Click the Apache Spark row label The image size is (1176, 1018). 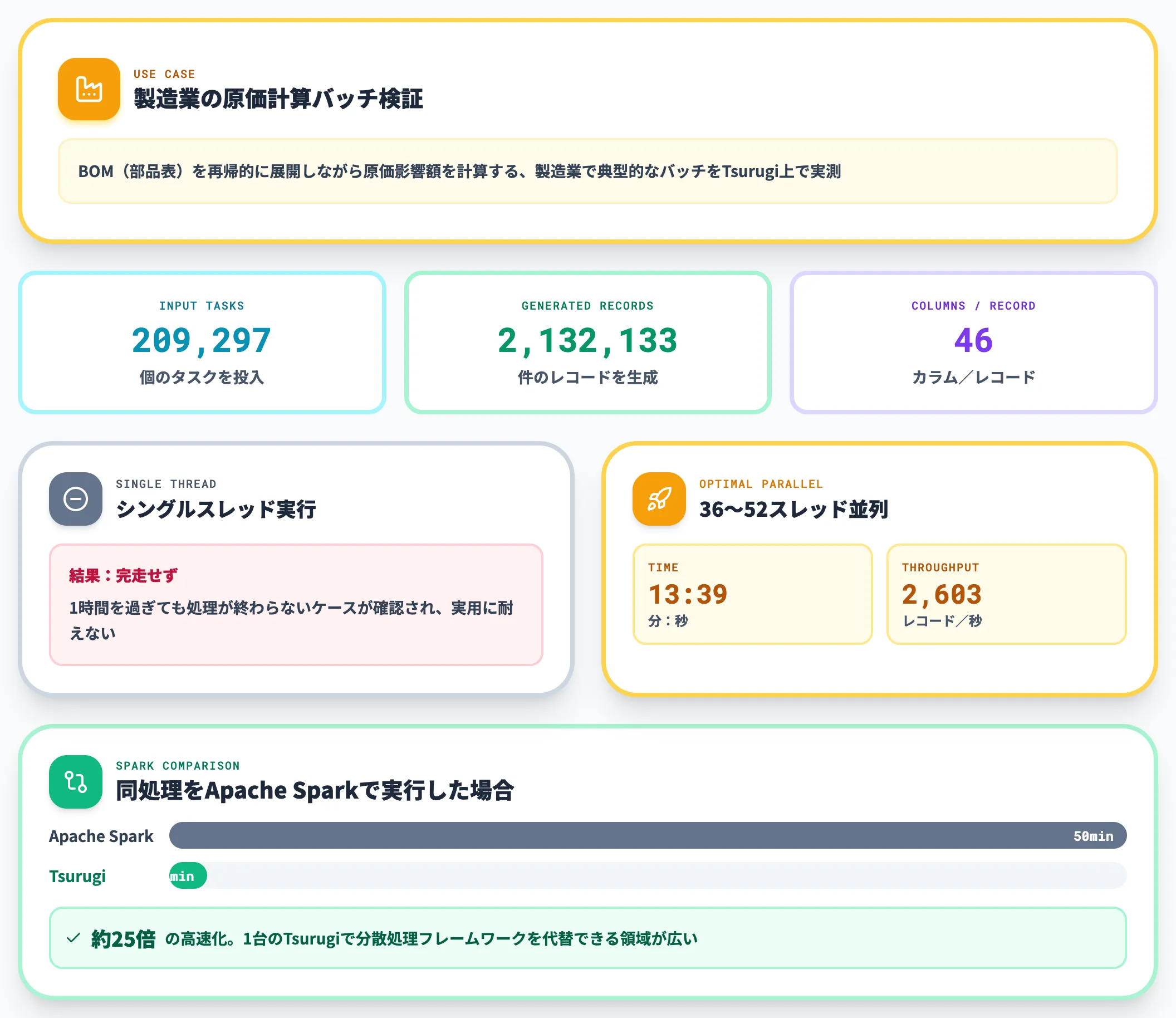point(101,836)
